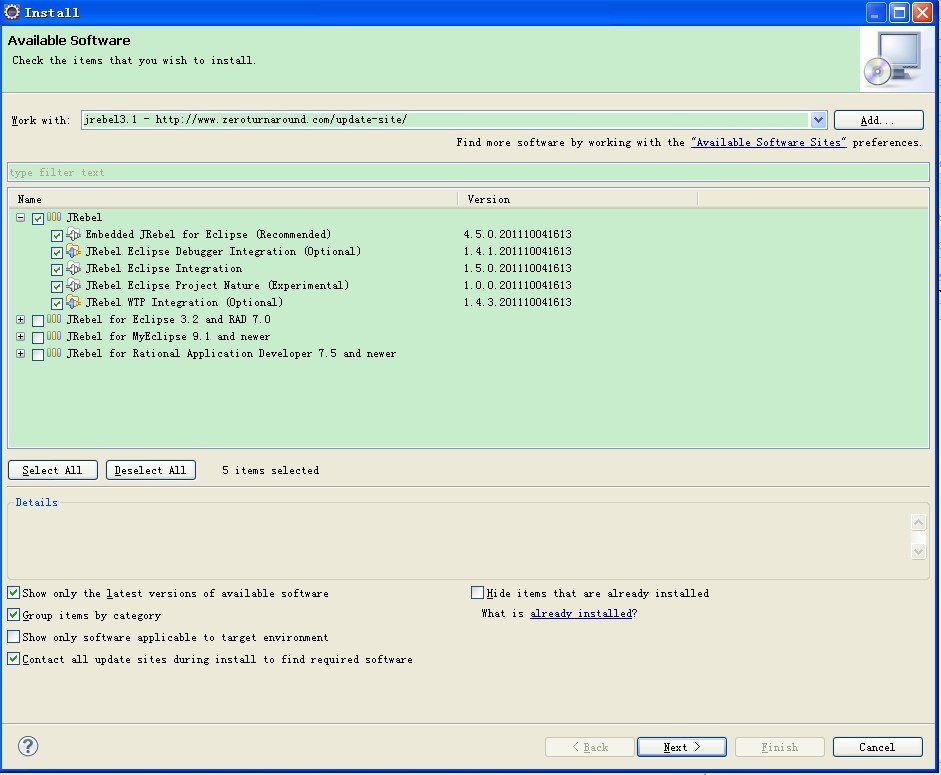This screenshot has height=775, width=941.
Task: Close the Install window
Action: (922, 12)
